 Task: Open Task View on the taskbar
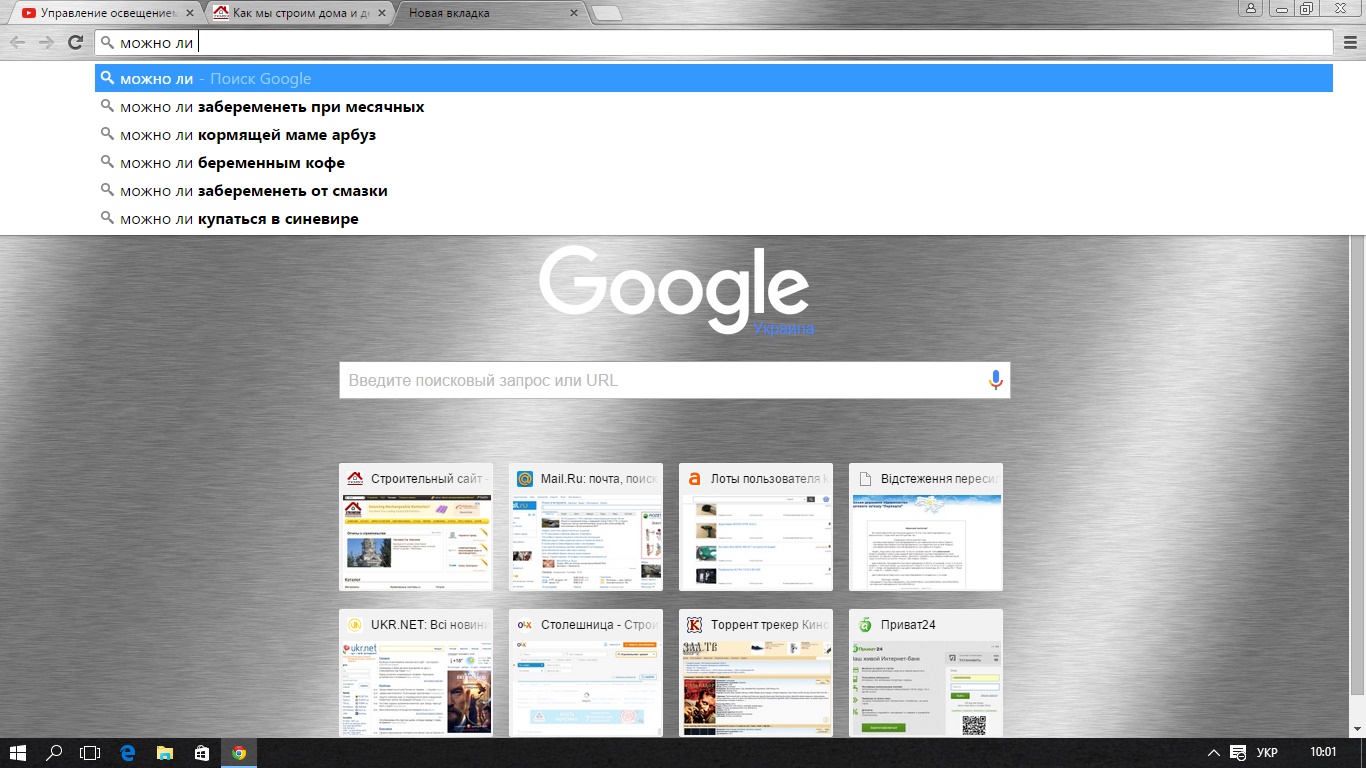pos(90,752)
